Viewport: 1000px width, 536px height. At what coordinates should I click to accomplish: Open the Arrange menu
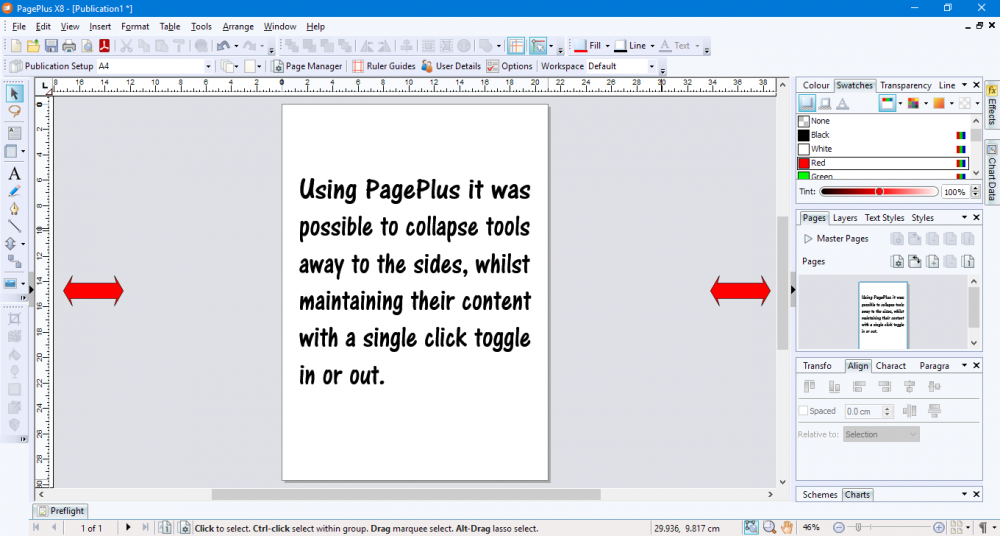tap(238, 26)
